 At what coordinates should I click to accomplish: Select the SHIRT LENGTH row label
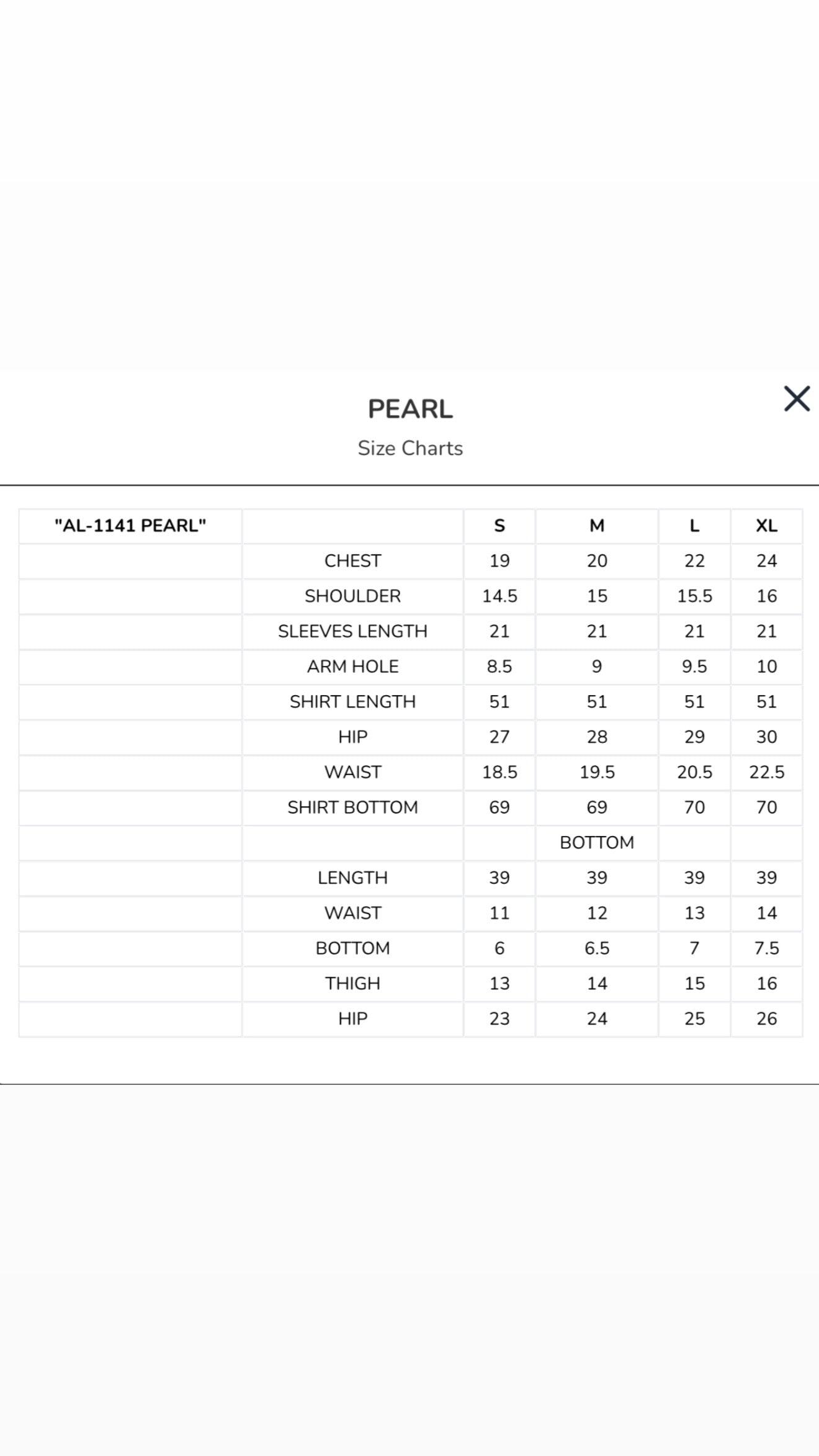click(x=352, y=702)
